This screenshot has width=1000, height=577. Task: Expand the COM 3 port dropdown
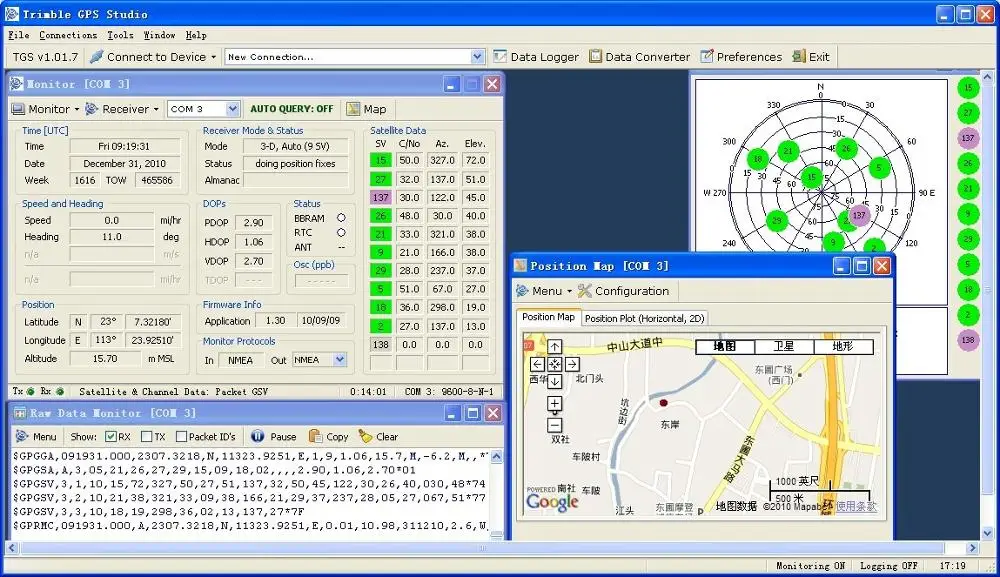click(232, 109)
